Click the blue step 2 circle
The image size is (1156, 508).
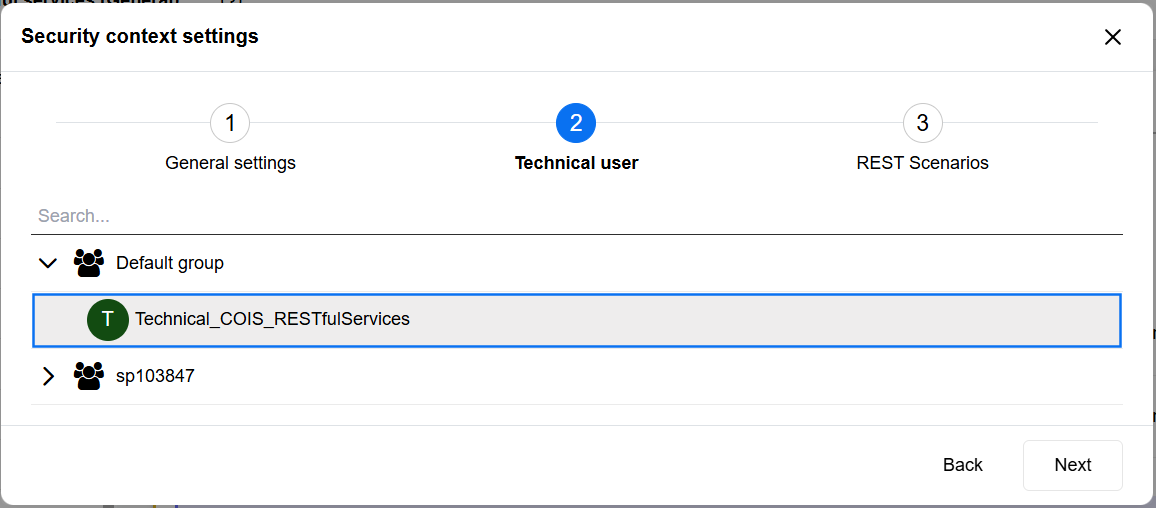[x=576, y=123]
